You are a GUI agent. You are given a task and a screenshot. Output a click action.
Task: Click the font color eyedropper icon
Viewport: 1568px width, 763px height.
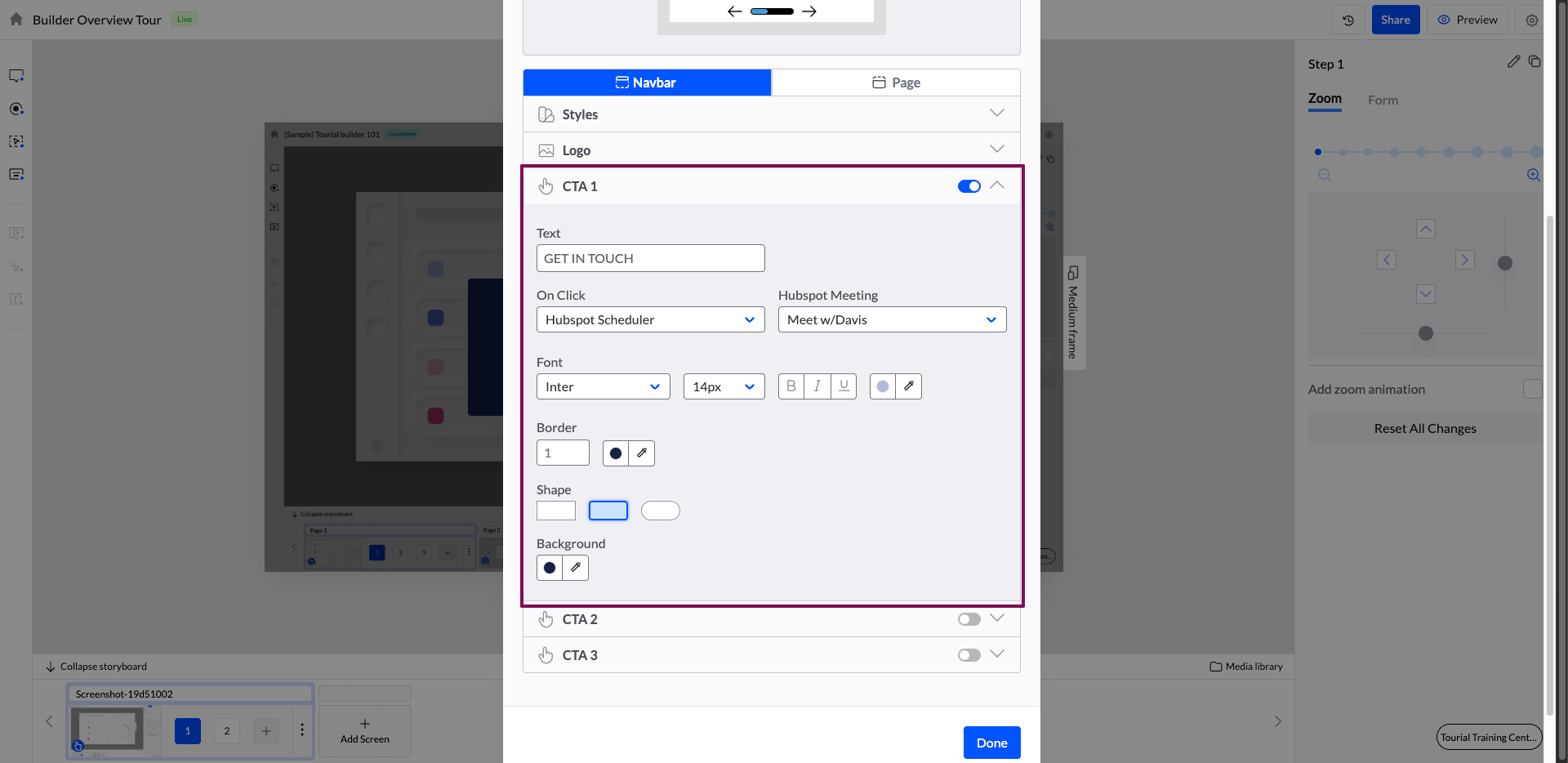[909, 386]
